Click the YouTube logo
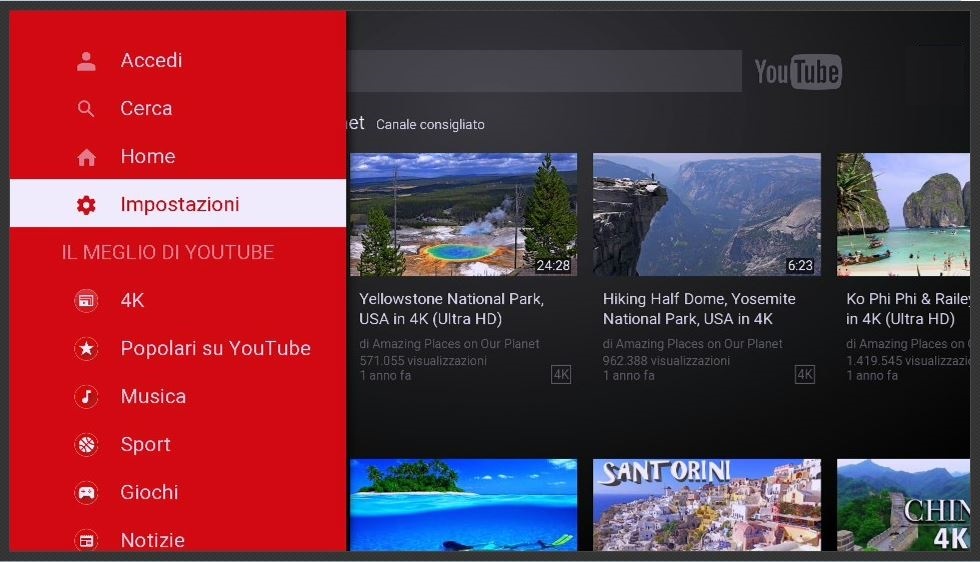Viewport: 980px width, 562px height. 798,71
